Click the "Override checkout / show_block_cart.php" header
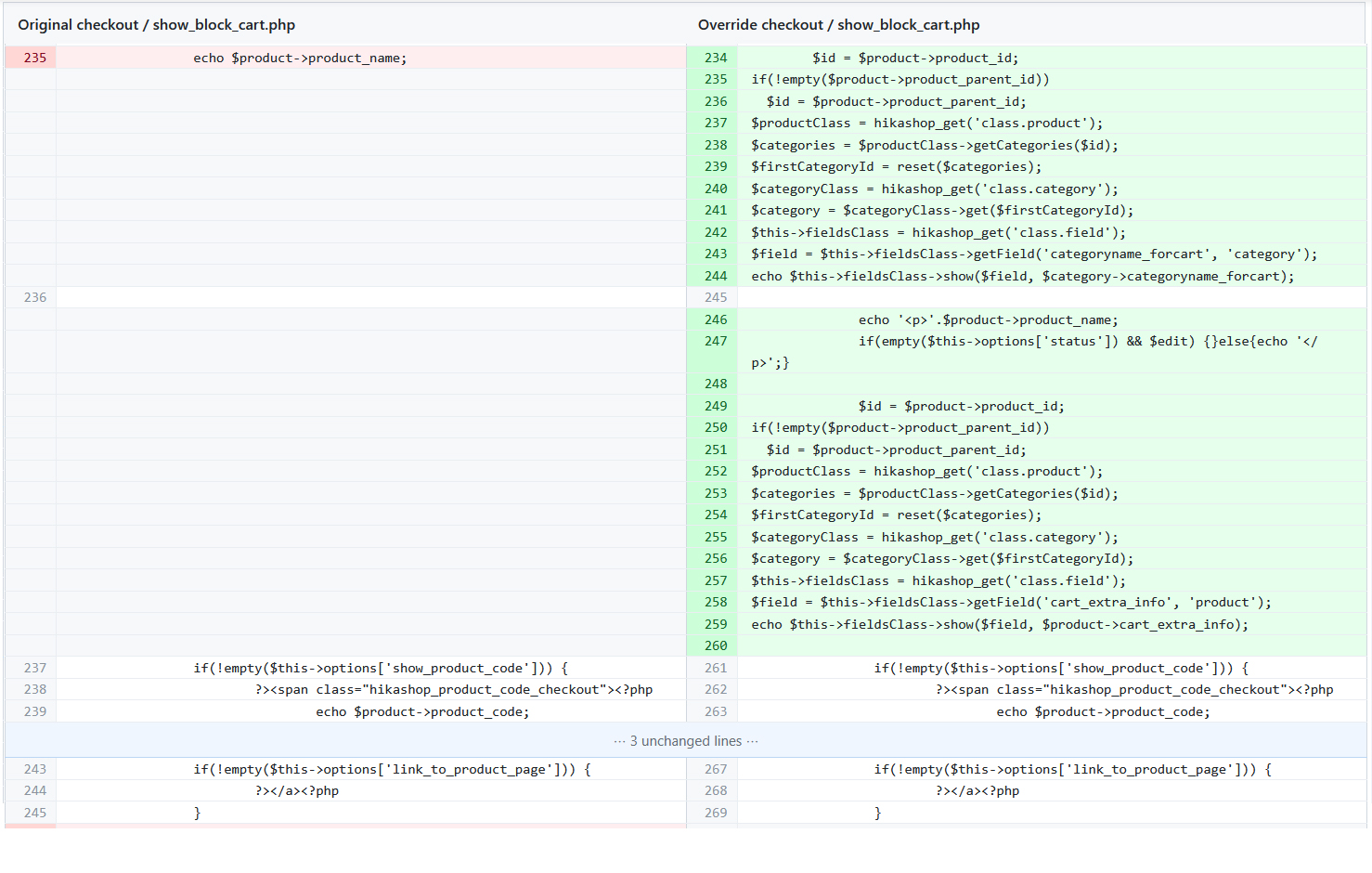The image size is (1372, 873). pos(839,25)
